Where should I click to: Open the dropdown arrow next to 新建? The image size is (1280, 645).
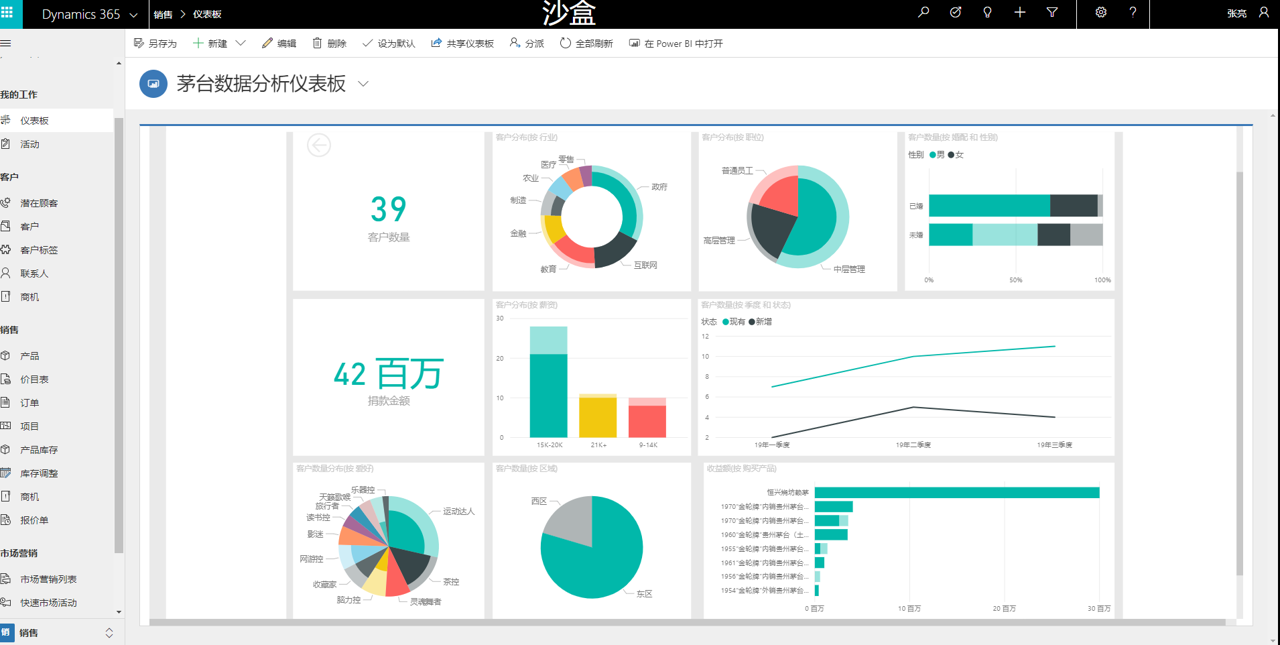coord(240,43)
